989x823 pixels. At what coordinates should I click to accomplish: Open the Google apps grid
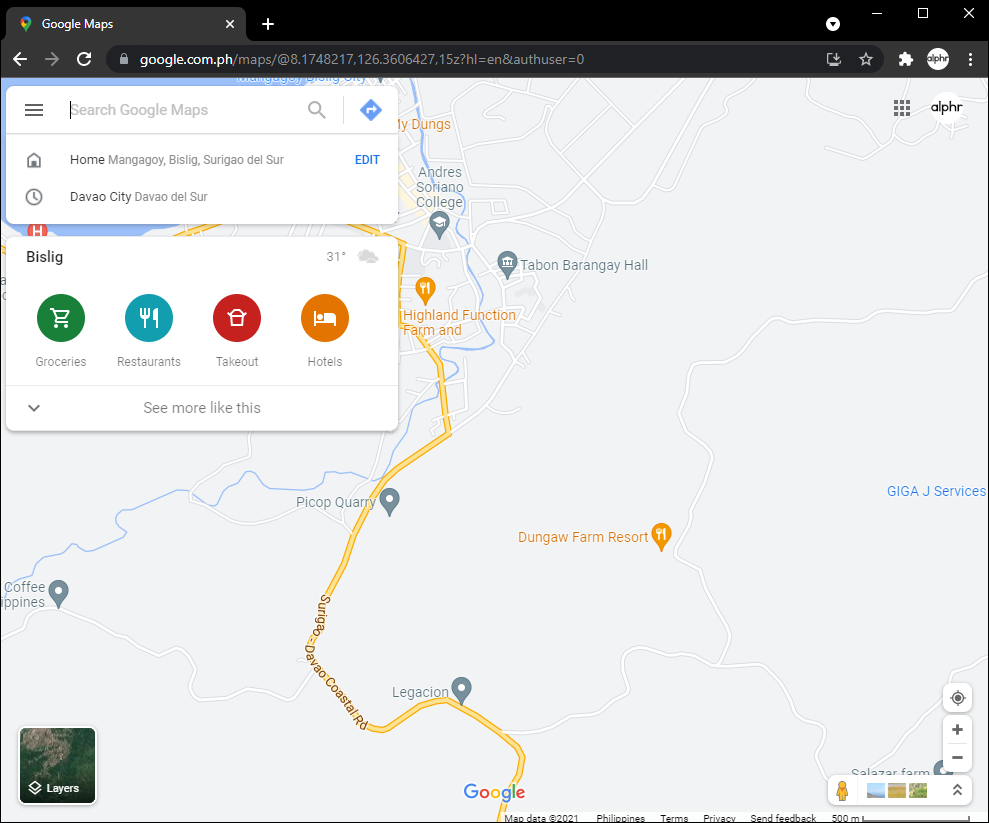coord(902,108)
